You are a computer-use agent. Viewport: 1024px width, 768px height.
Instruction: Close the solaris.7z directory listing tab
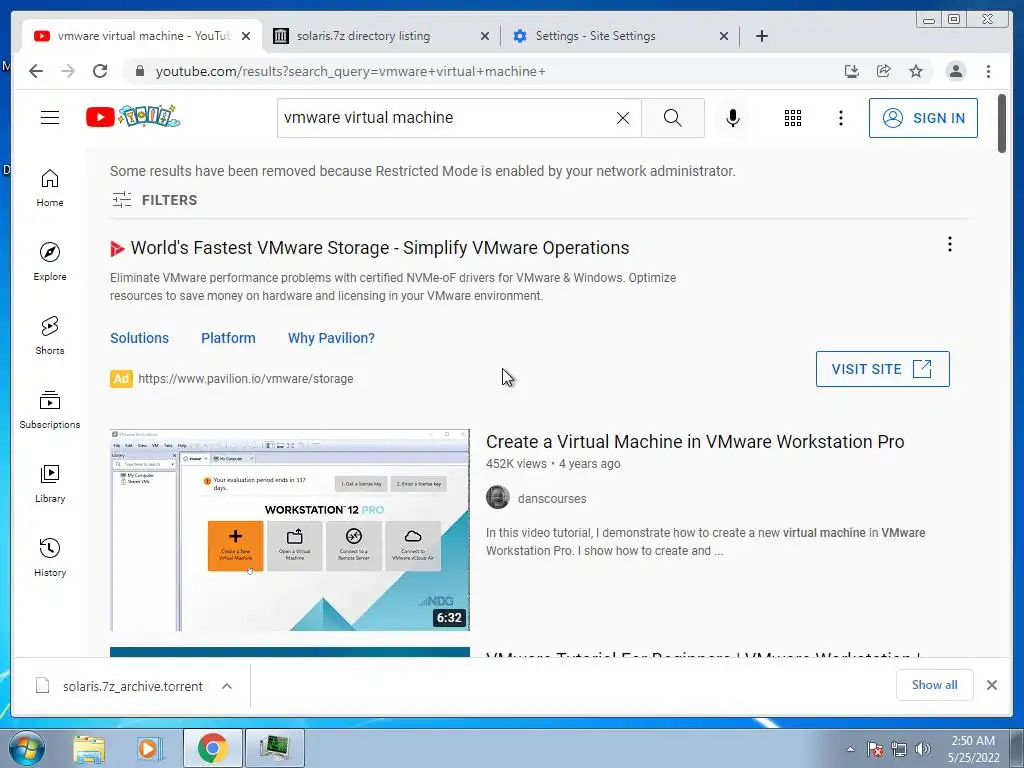coord(485,37)
